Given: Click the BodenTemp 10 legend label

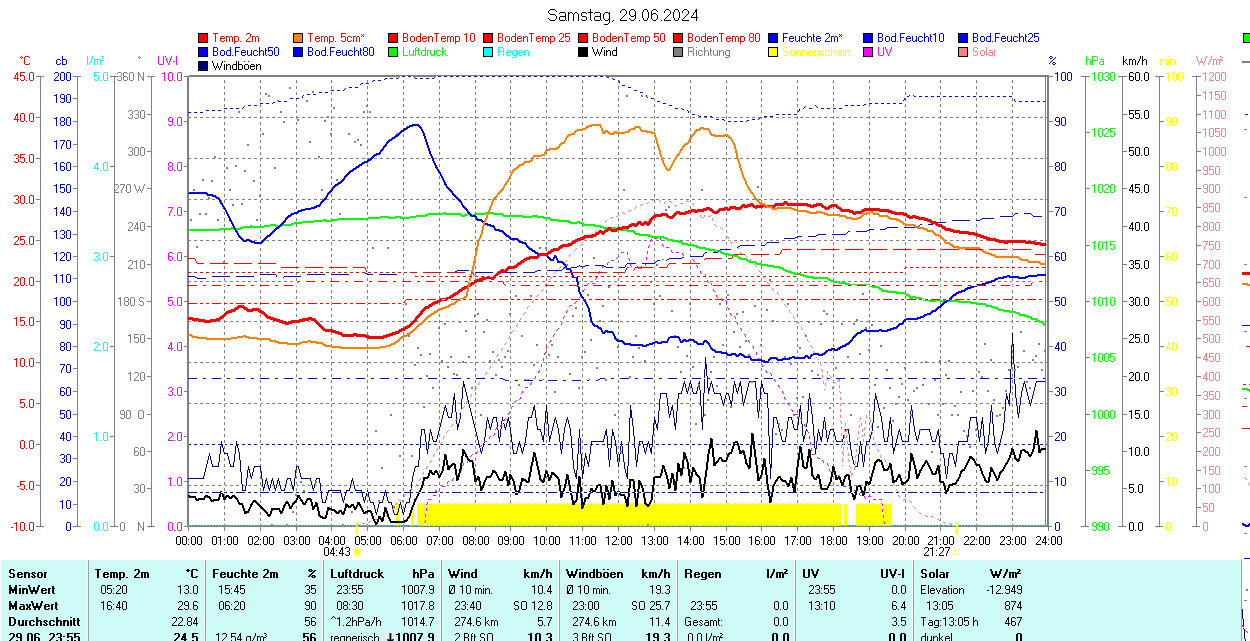Looking at the screenshot, I should pos(439,38).
